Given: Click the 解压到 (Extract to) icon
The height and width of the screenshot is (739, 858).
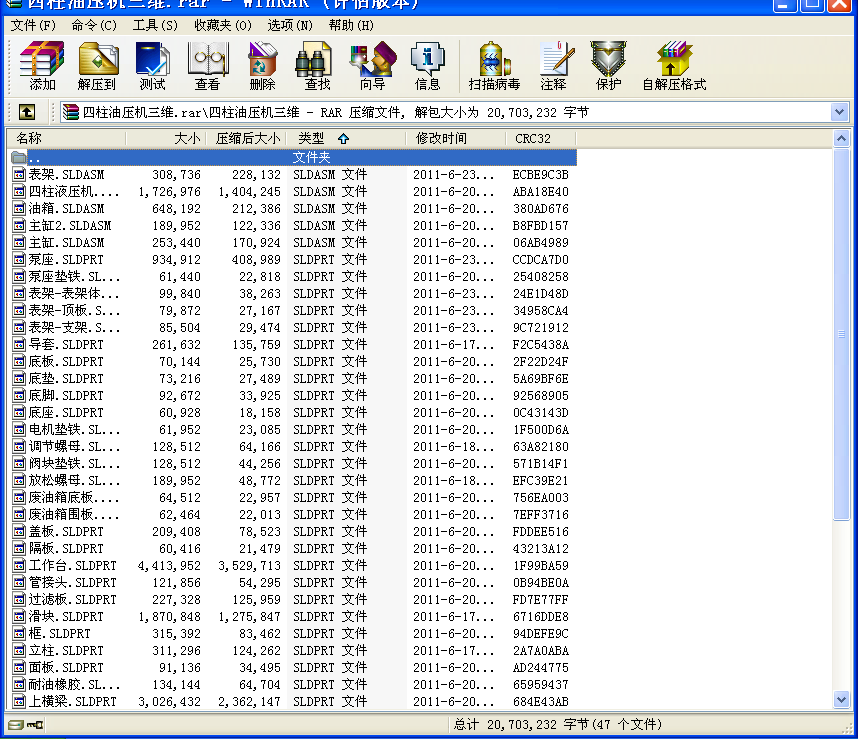Looking at the screenshot, I should pos(97,66).
